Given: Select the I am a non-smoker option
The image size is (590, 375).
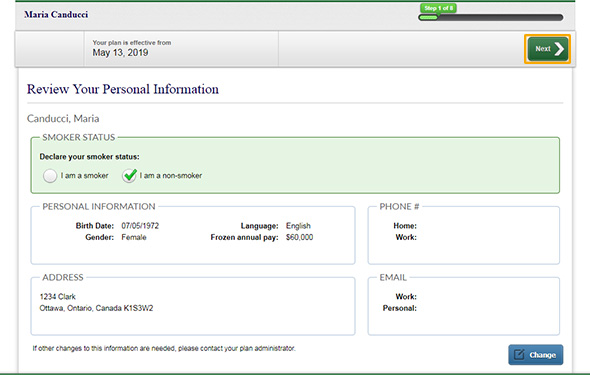Looking at the screenshot, I should point(162,176).
